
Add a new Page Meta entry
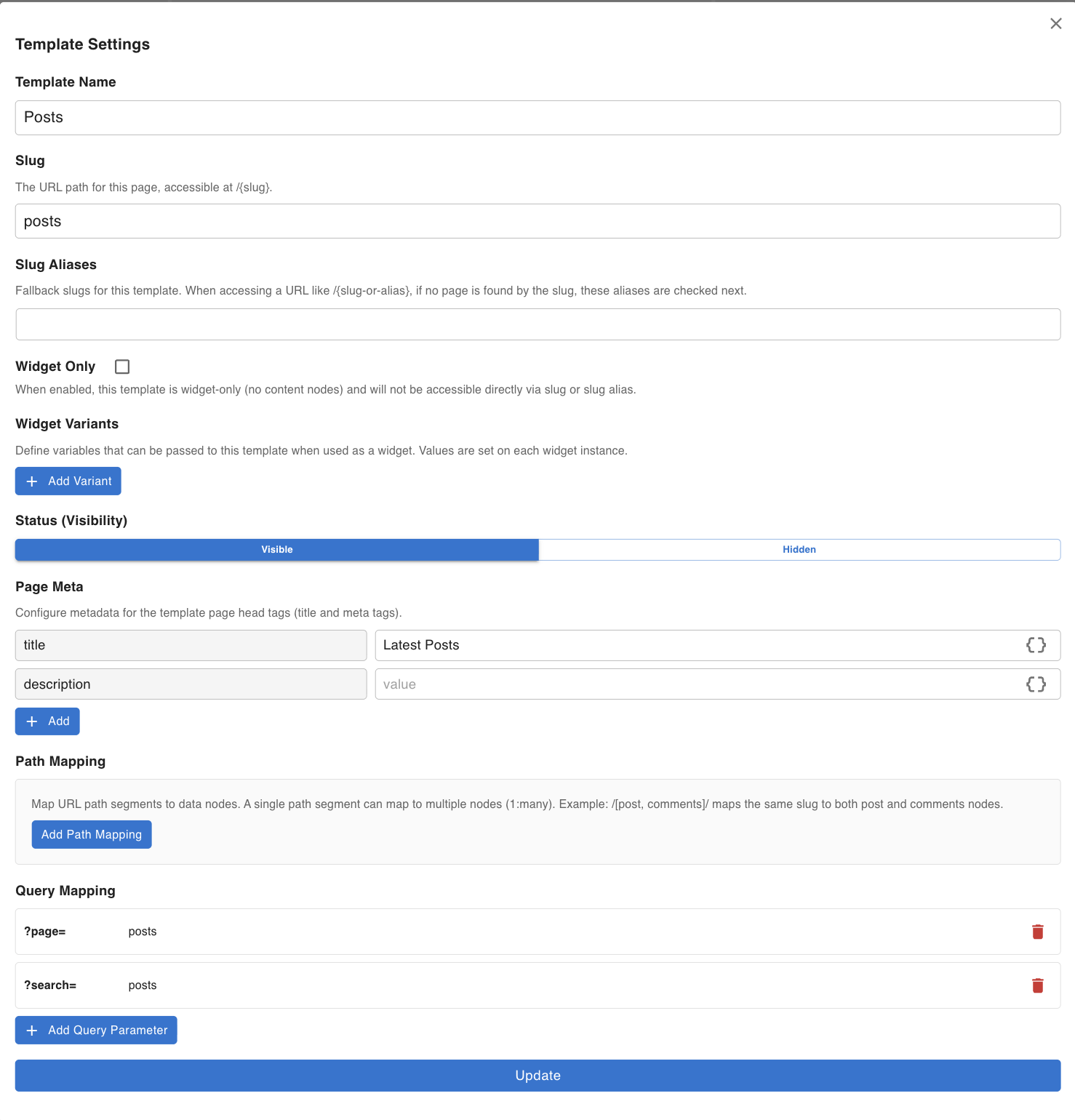47,721
